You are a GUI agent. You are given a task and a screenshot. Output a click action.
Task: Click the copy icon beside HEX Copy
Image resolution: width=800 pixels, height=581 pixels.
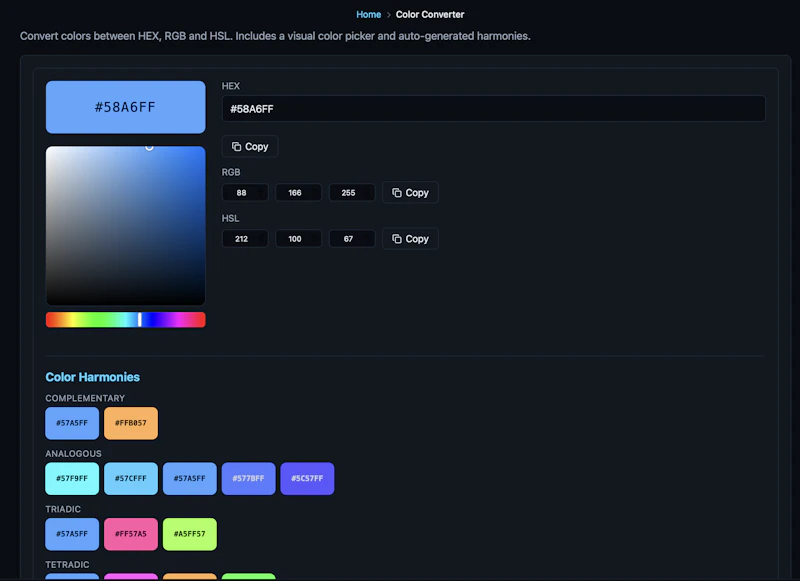(236, 146)
